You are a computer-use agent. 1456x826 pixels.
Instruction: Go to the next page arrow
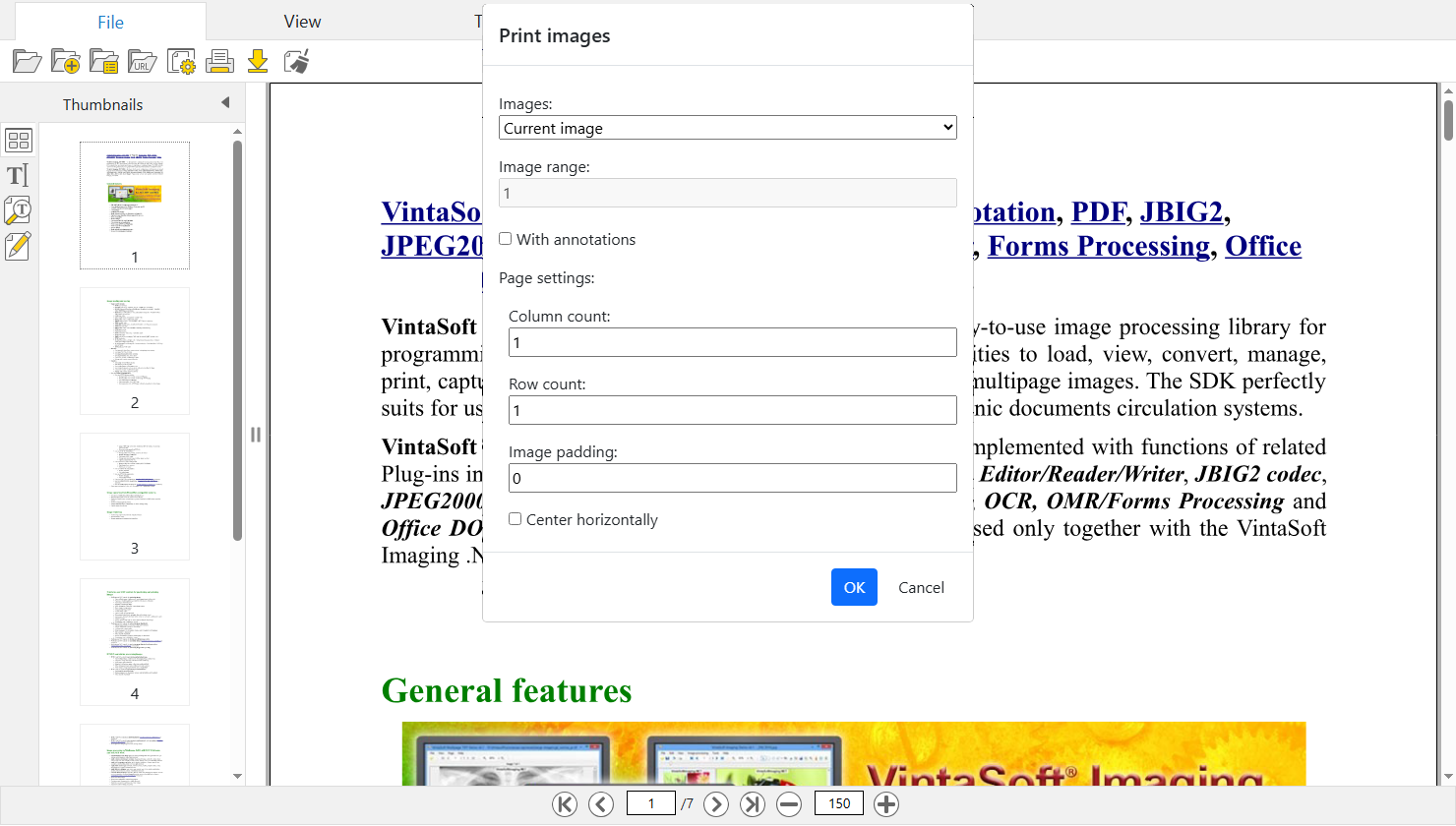[716, 804]
